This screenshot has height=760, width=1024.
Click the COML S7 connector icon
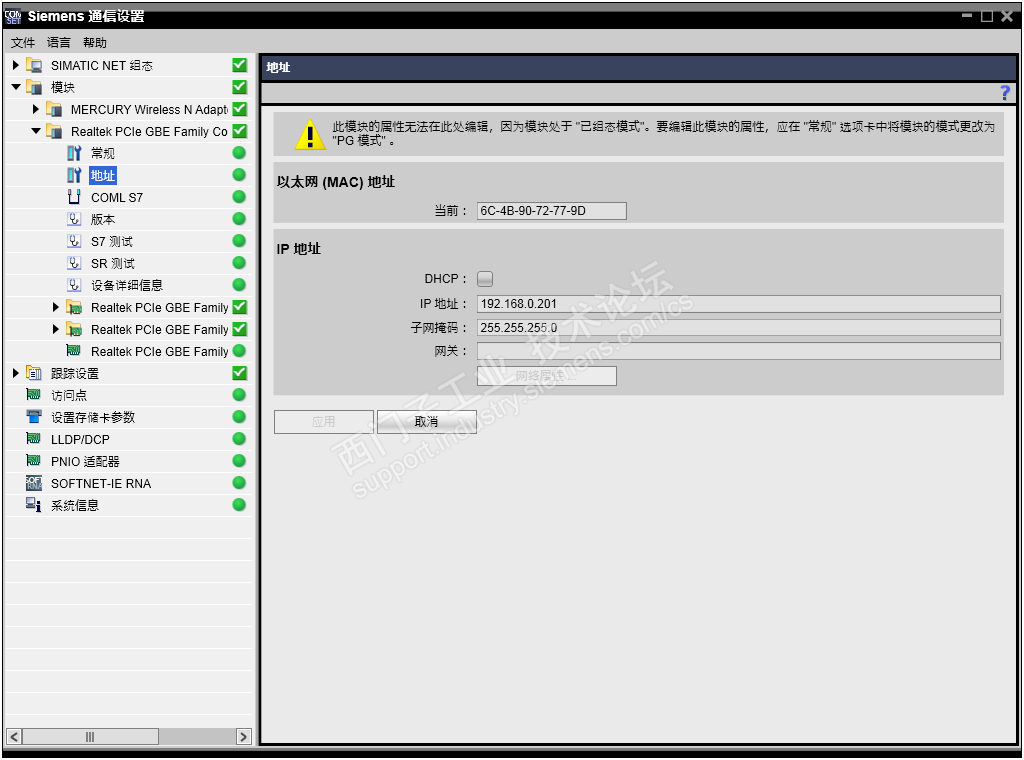pyautogui.click(x=74, y=197)
